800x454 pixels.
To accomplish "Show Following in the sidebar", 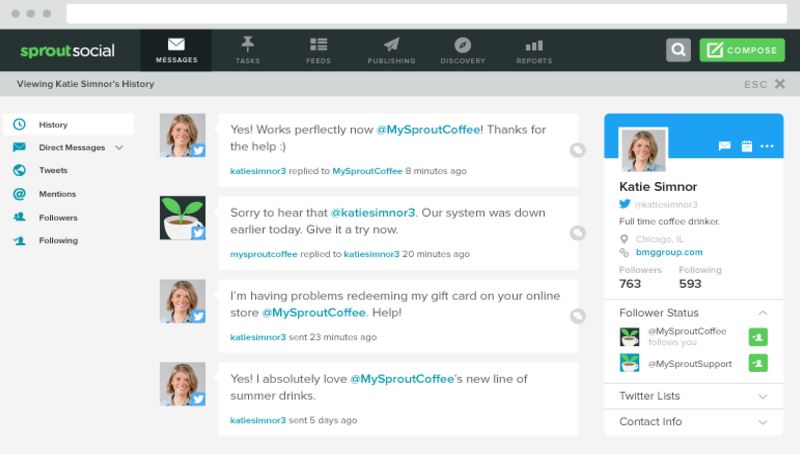I will [x=58, y=240].
